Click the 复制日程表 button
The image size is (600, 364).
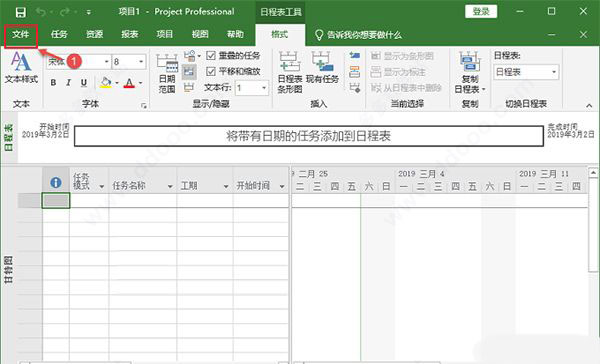click(x=470, y=73)
